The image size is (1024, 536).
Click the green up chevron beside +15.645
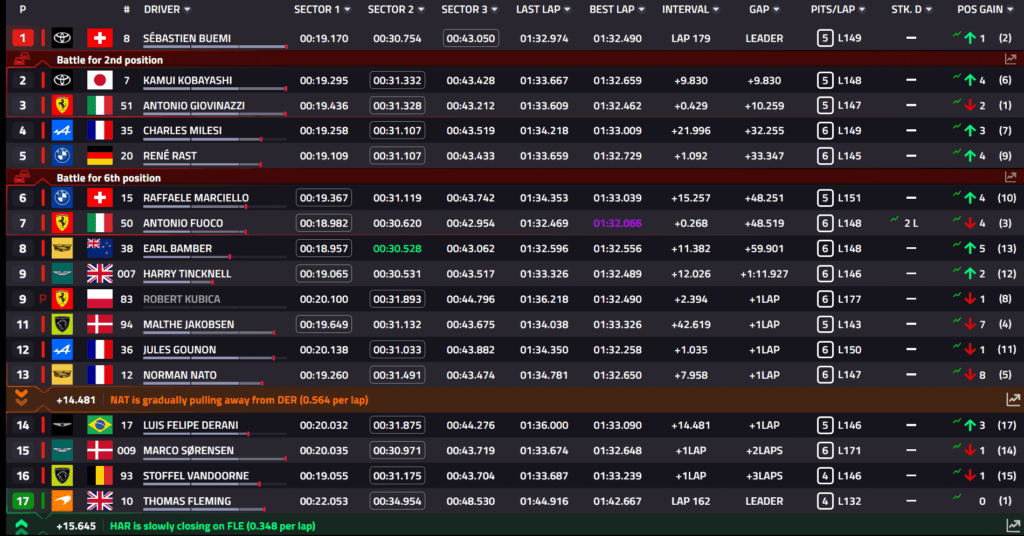click(x=22, y=526)
